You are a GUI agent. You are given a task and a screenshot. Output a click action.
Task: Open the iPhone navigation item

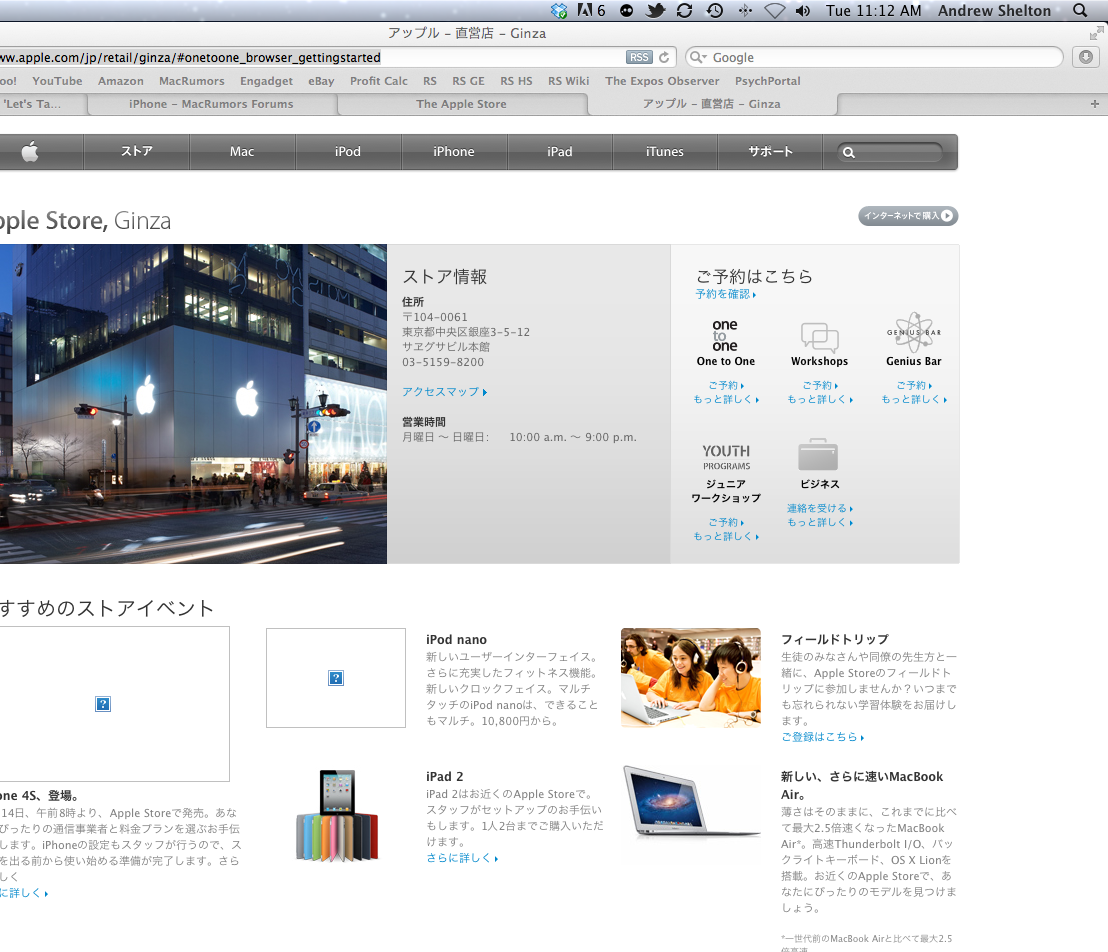pos(454,151)
